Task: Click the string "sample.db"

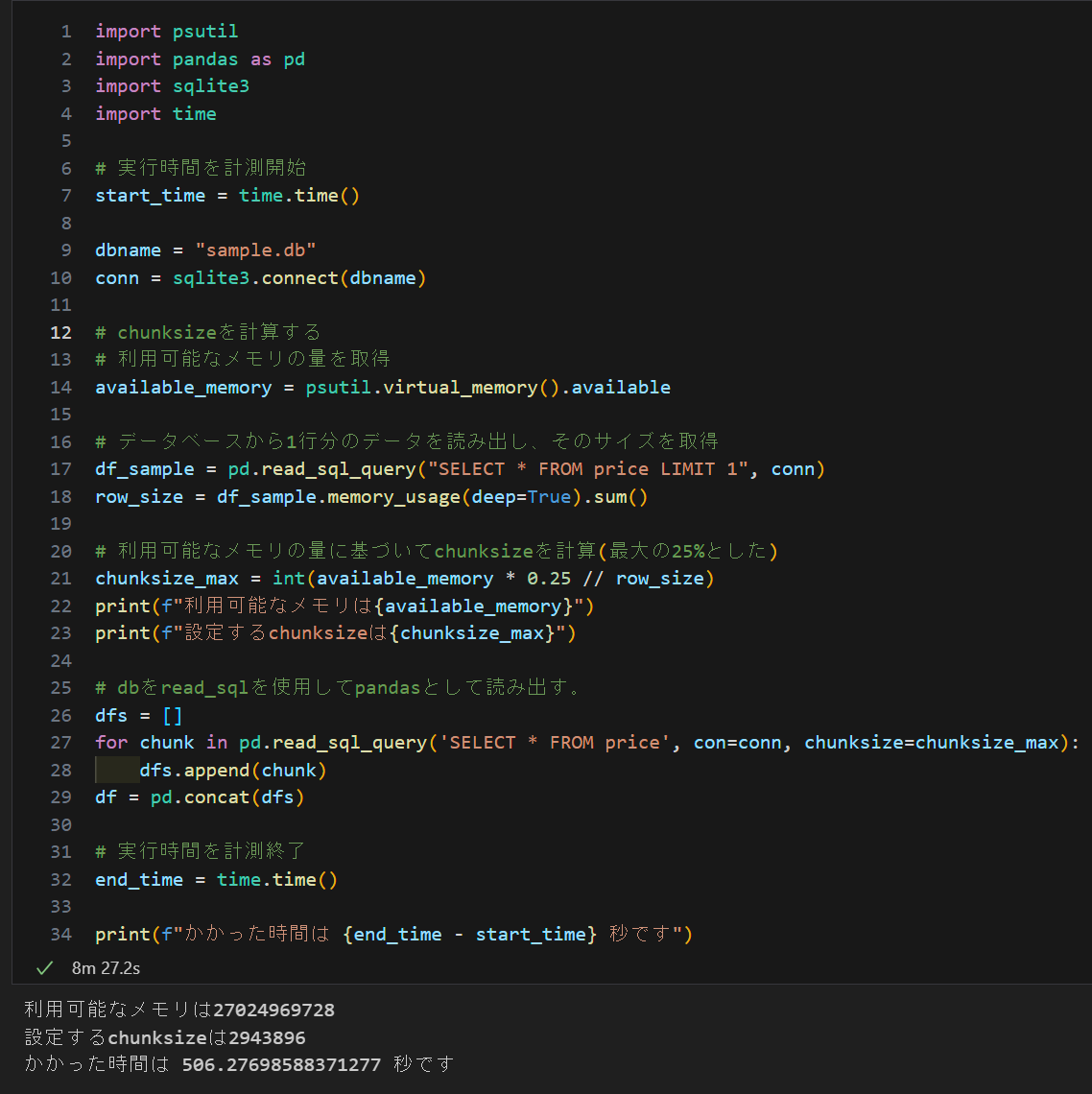Action: pos(255,250)
